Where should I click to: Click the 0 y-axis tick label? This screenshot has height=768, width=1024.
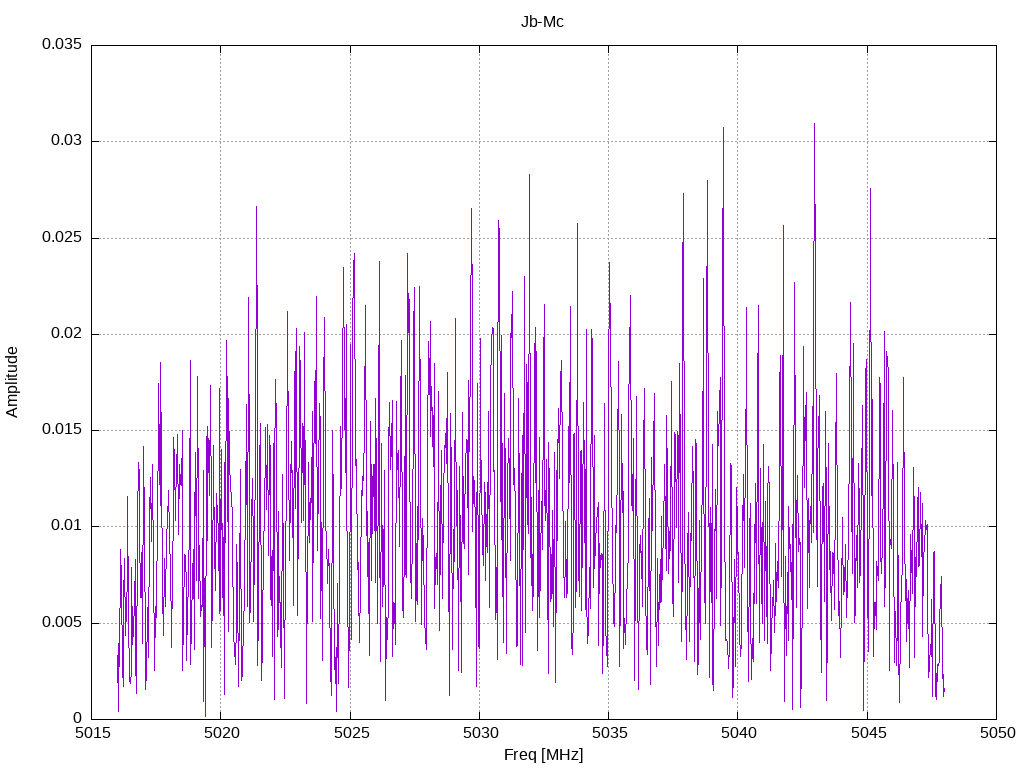pos(78,718)
